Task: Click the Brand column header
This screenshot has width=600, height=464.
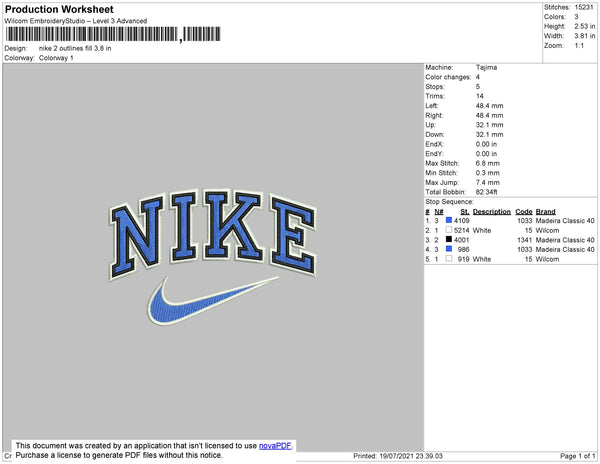Action: tap(545, 212)
